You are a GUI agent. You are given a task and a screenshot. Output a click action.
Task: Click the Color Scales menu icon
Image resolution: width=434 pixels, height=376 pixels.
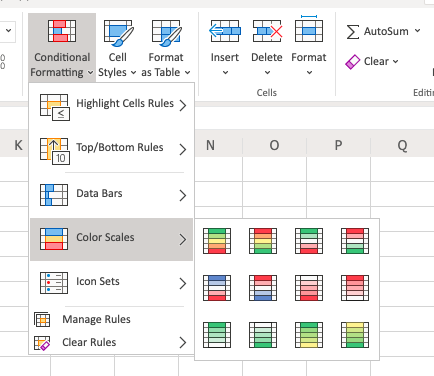(x=54, y=239)
